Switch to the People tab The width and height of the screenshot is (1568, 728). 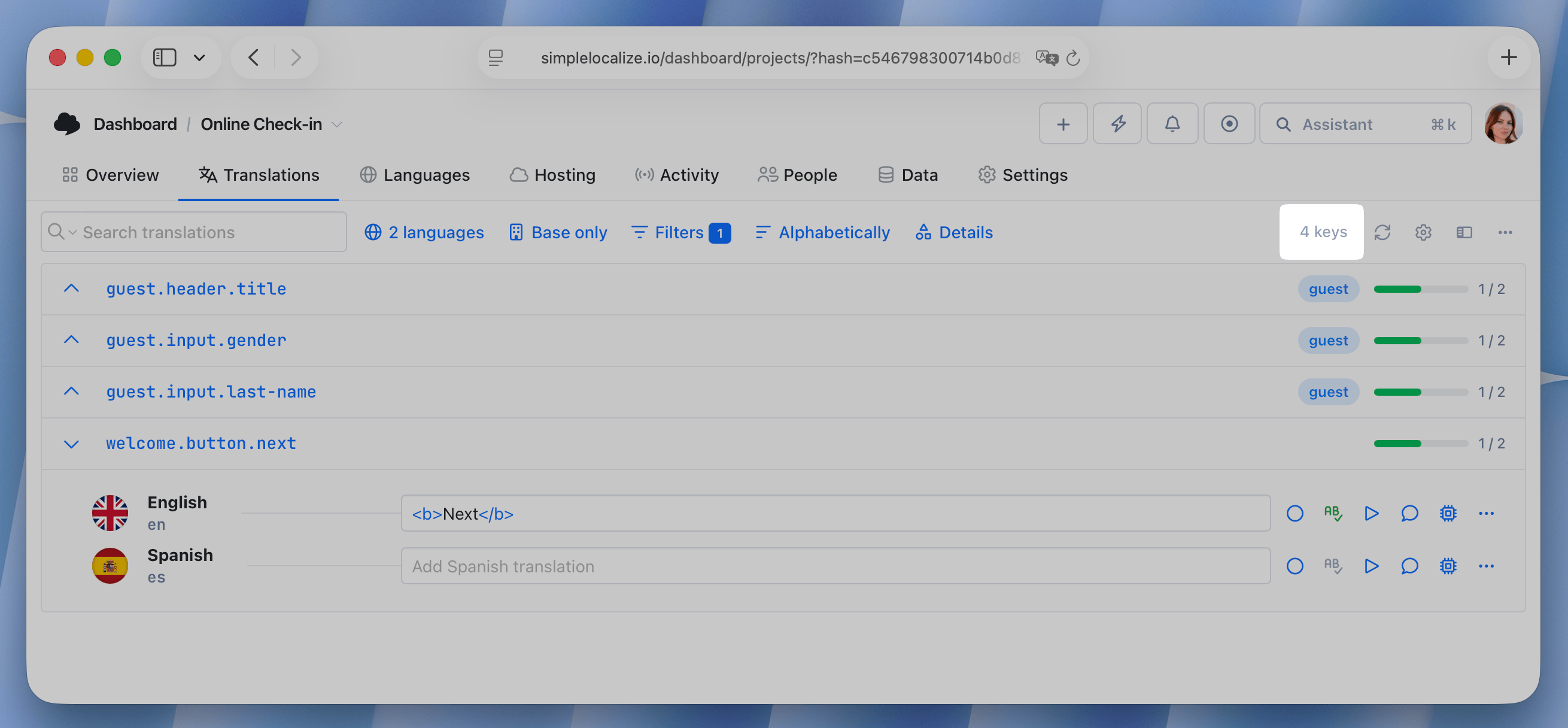tap(797, 175)
